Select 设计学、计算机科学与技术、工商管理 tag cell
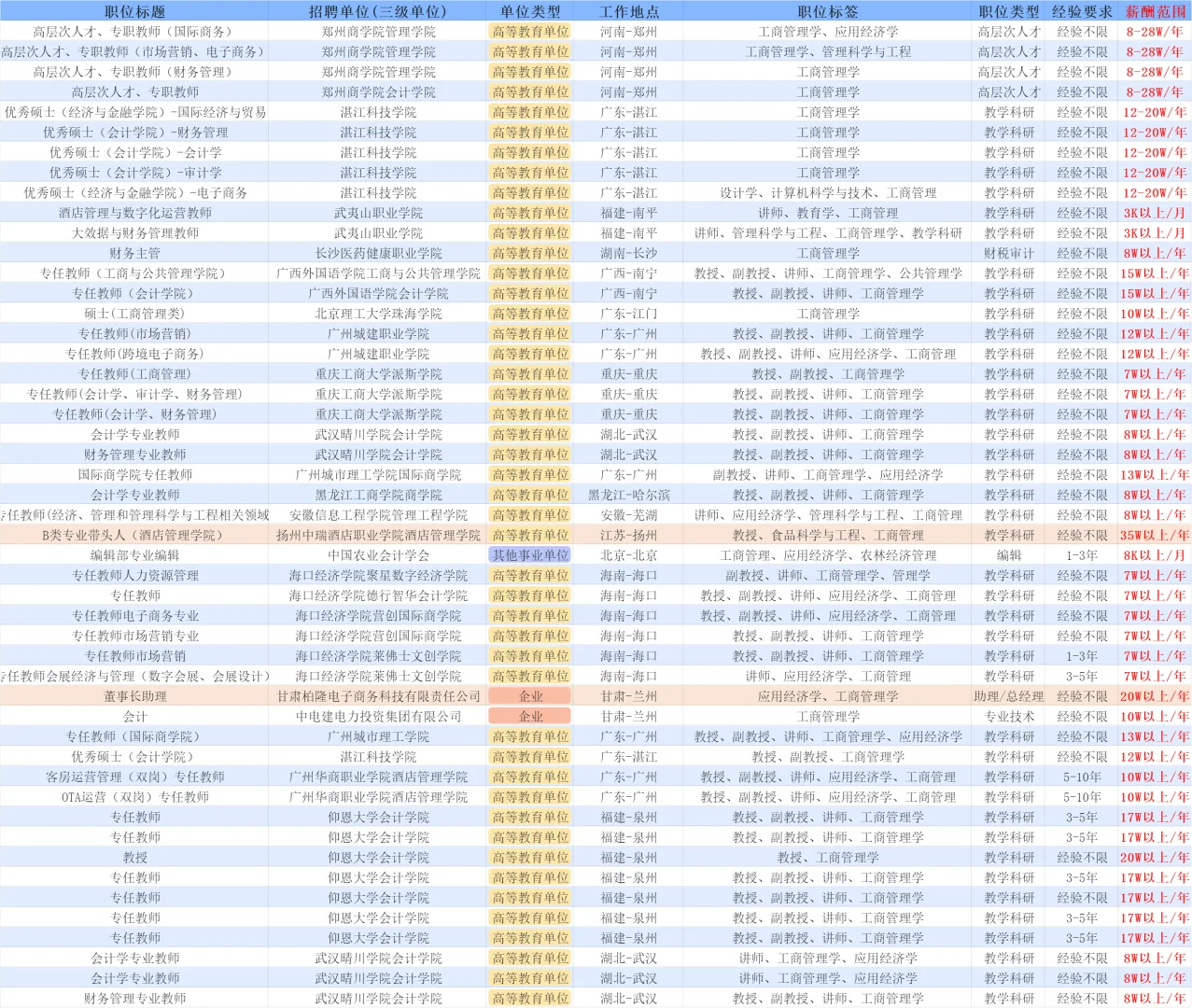This screenshot has height=1008, width=1192. (x=827, y=193)
